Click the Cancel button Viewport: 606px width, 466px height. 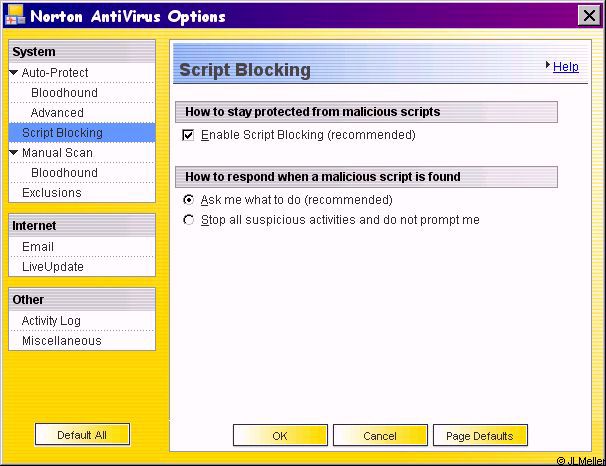click(380, 435)
